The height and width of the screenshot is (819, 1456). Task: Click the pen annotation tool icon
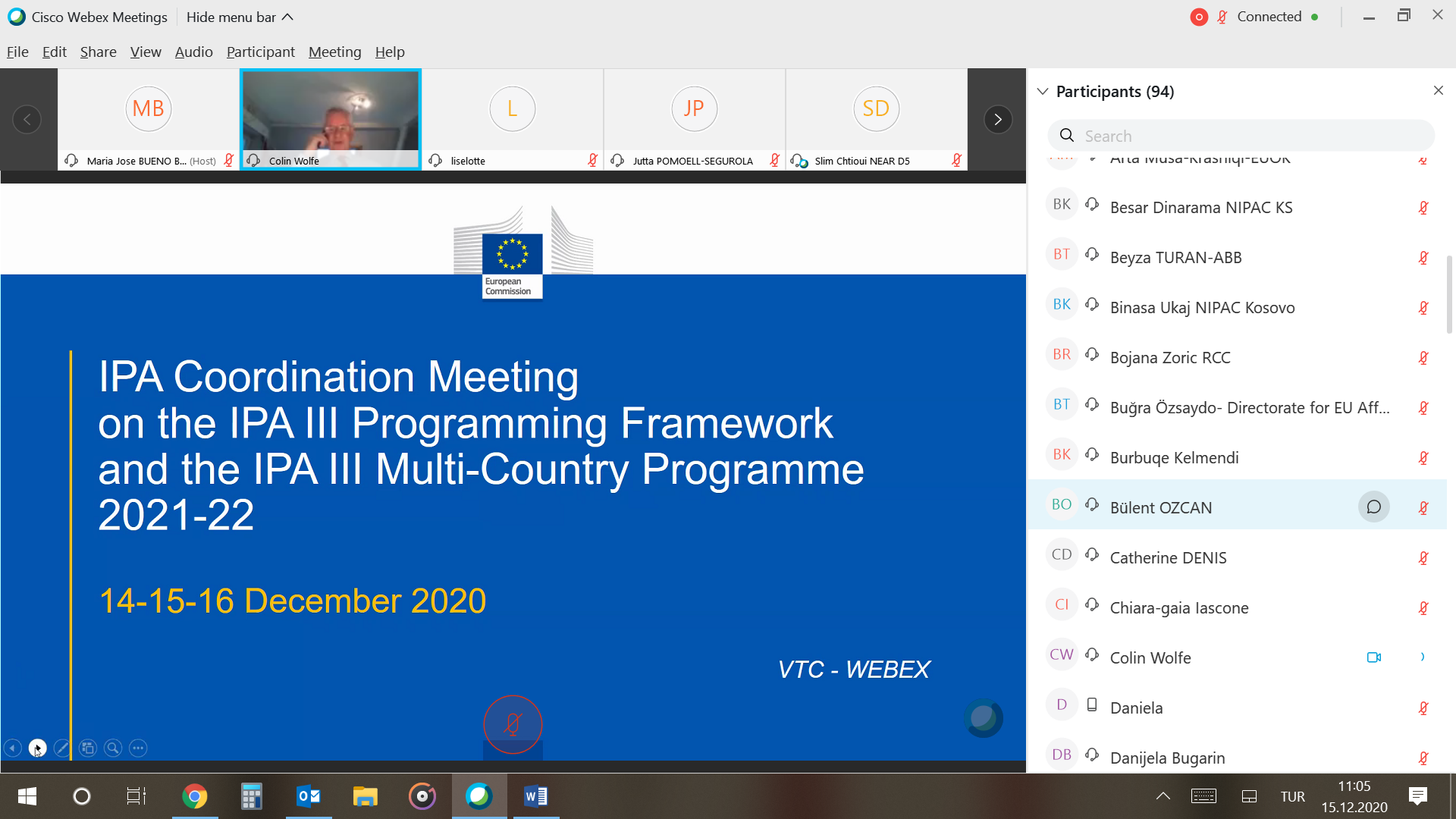(62, 748)
